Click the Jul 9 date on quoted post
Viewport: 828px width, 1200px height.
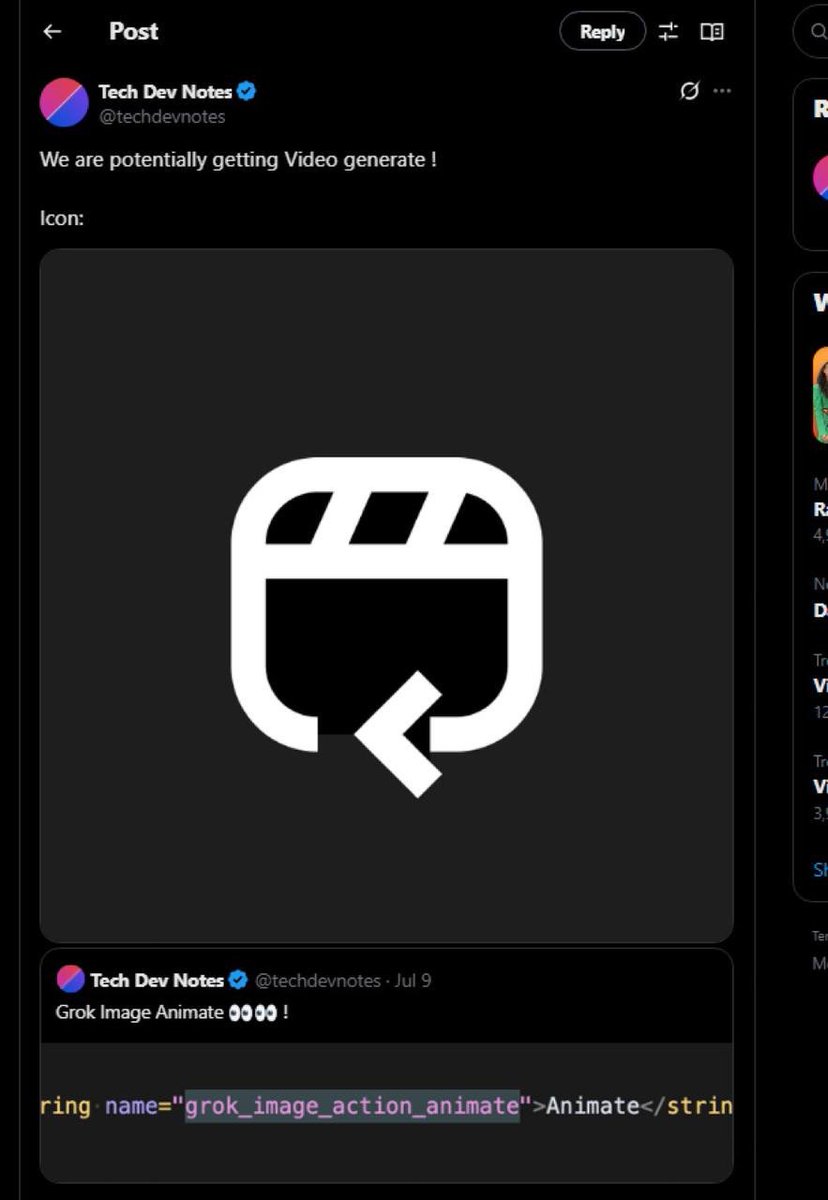click(413, 980)
